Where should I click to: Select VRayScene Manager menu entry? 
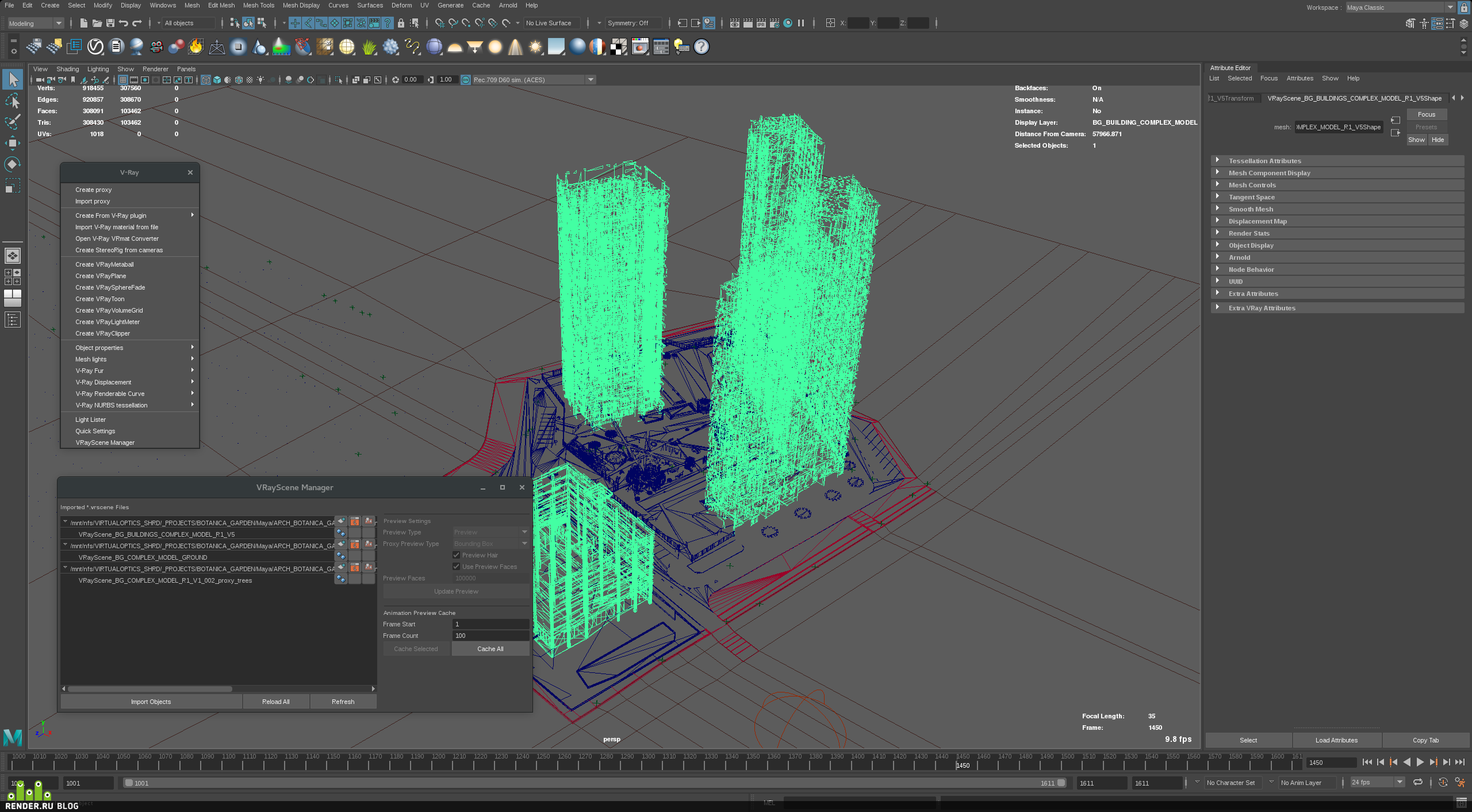pyautogui.click(x=129, y=442)
